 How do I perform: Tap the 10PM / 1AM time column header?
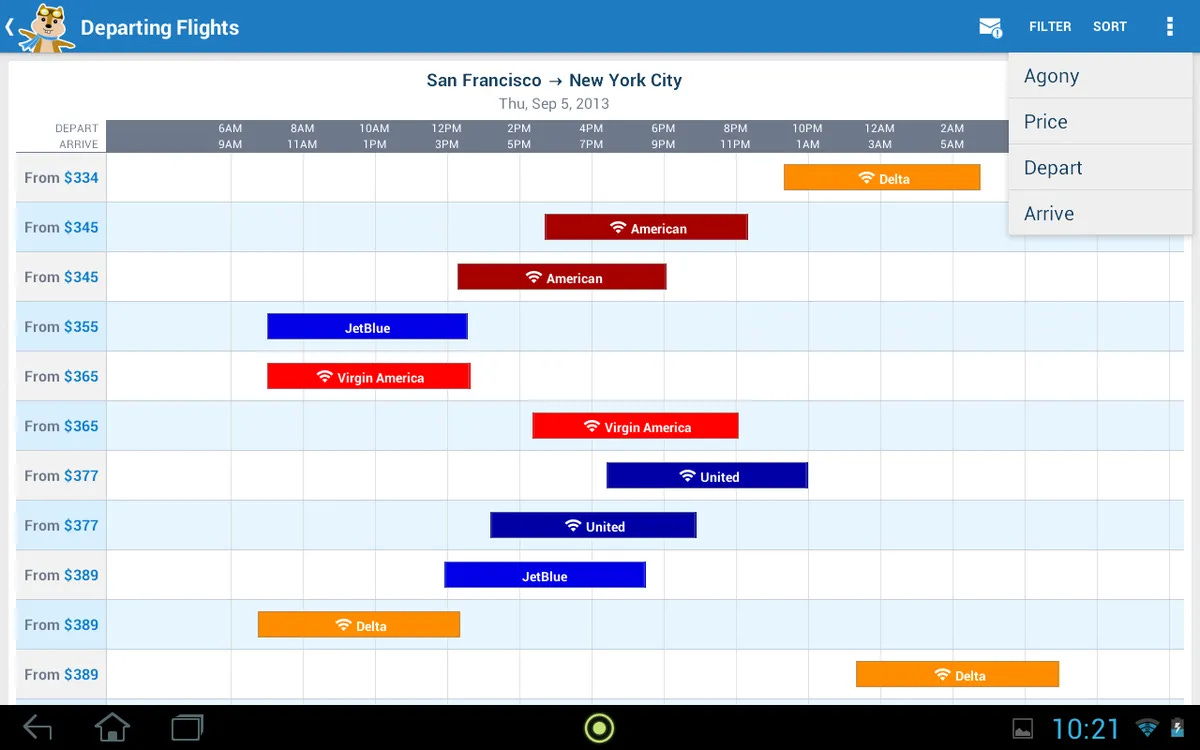click(807, 136)
